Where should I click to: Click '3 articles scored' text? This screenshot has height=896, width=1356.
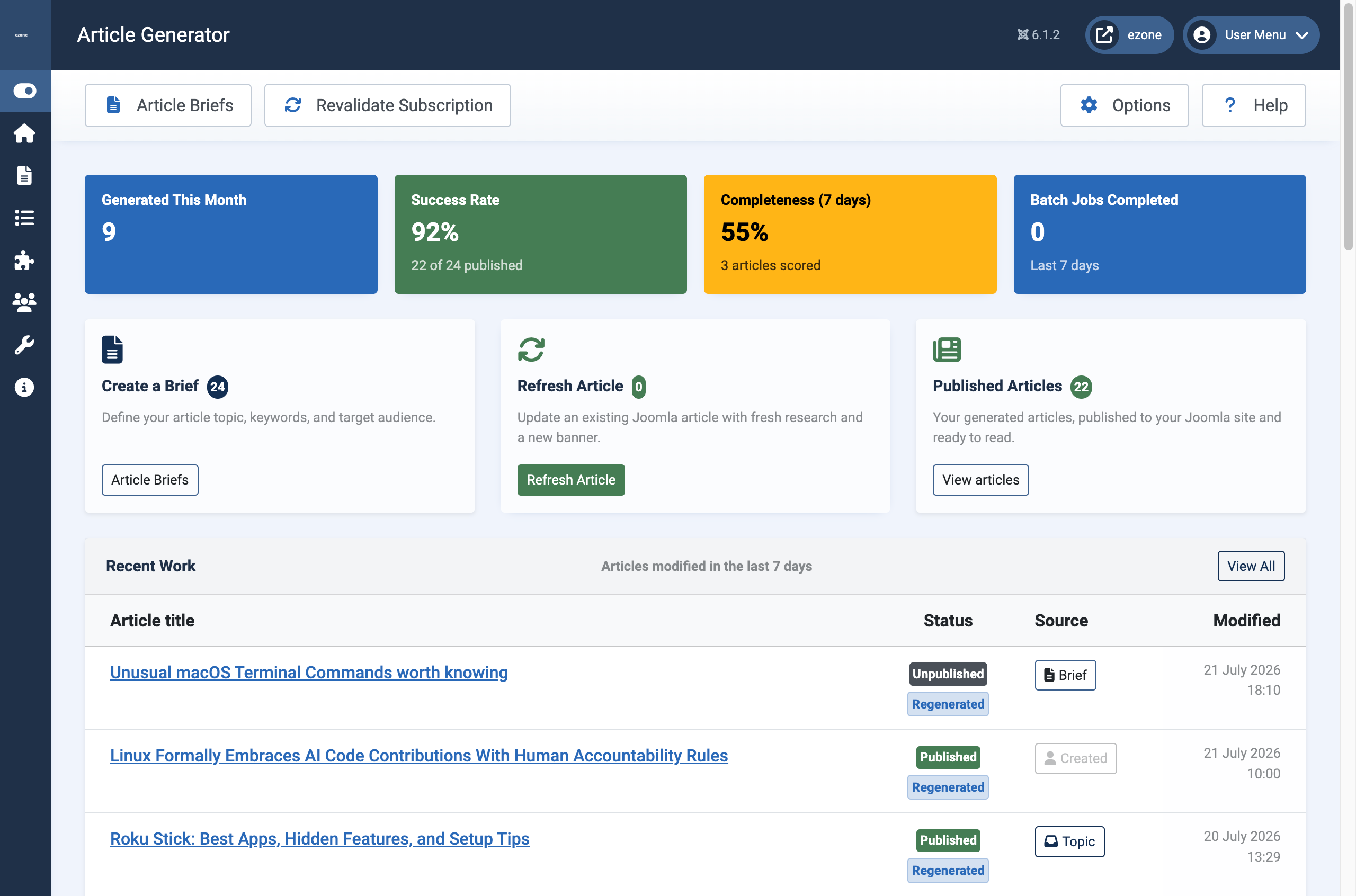(770, 265)
